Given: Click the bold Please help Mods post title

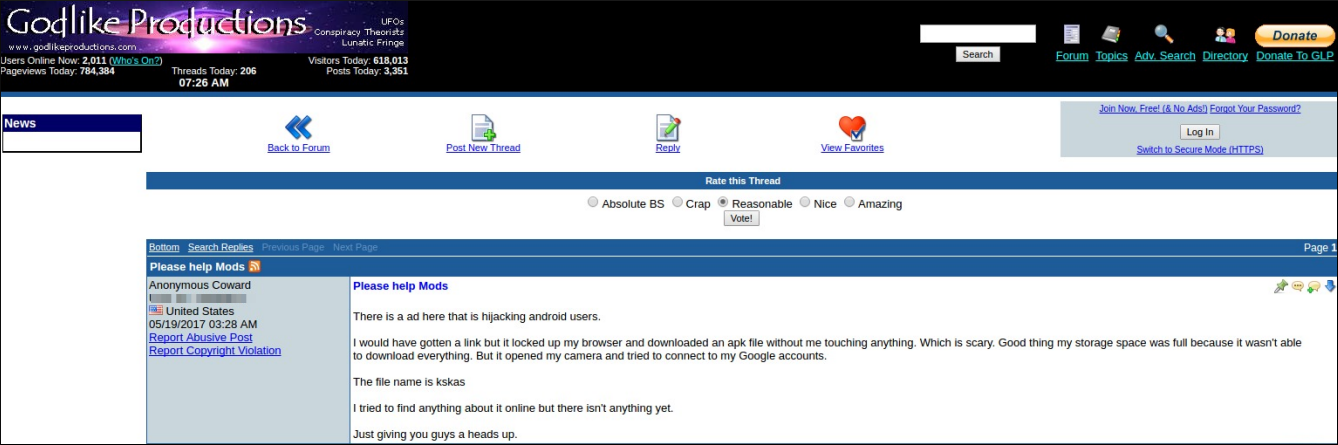Looking at the screenshot, I should click(400, 286).
